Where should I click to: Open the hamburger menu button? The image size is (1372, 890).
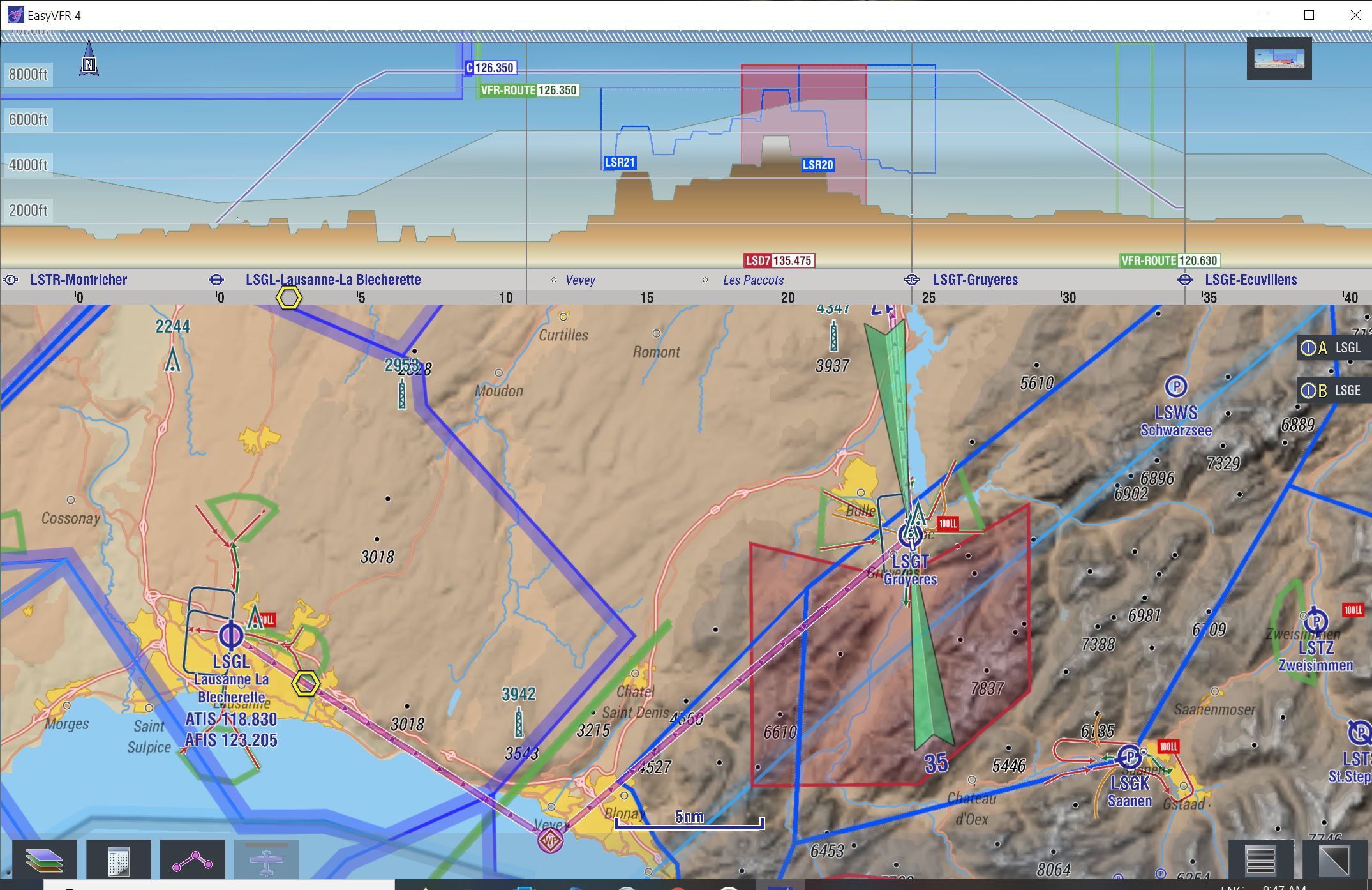tap(1260, 859)
